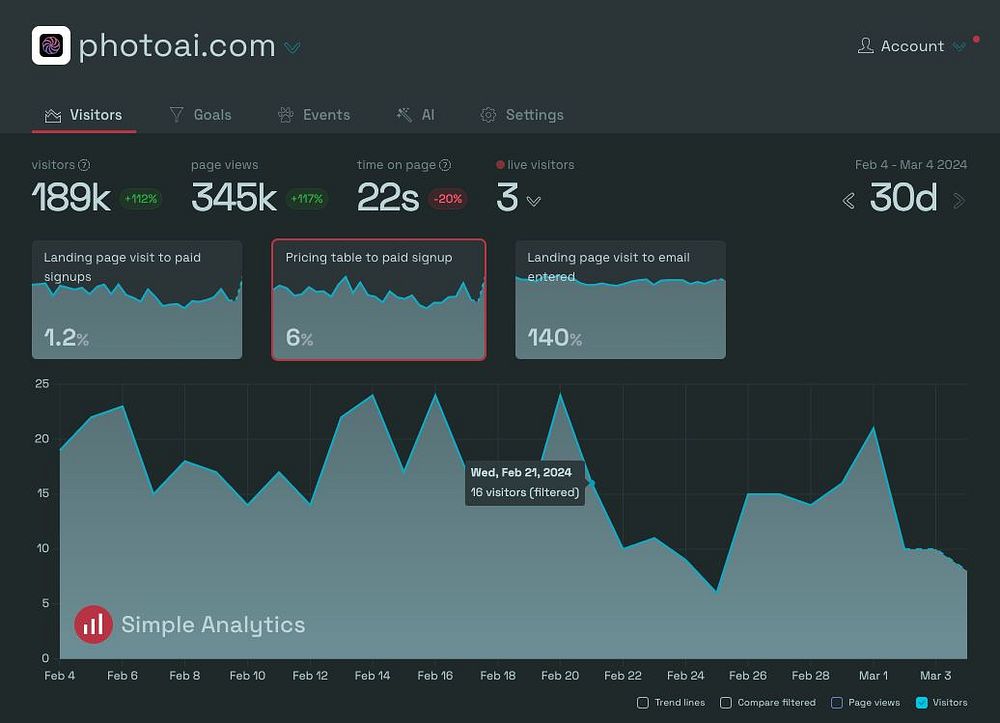Click the Simple Analytics logo icon
1000x723 pixels.
pos(93,624)
